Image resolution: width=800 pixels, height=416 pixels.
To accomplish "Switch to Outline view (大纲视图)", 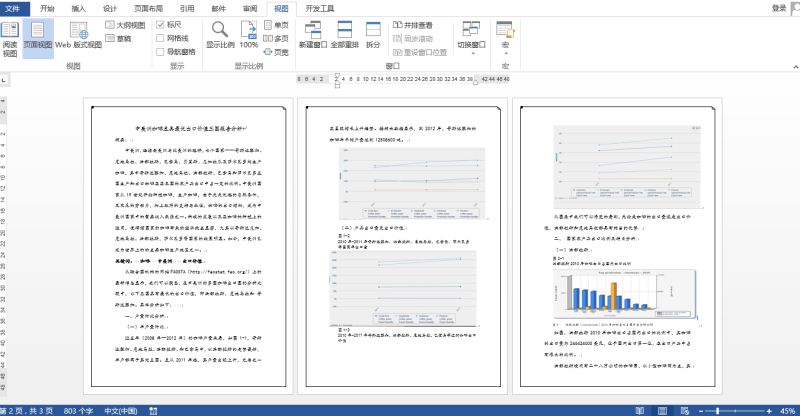I will pyautogui.click(x=124, y=25).
